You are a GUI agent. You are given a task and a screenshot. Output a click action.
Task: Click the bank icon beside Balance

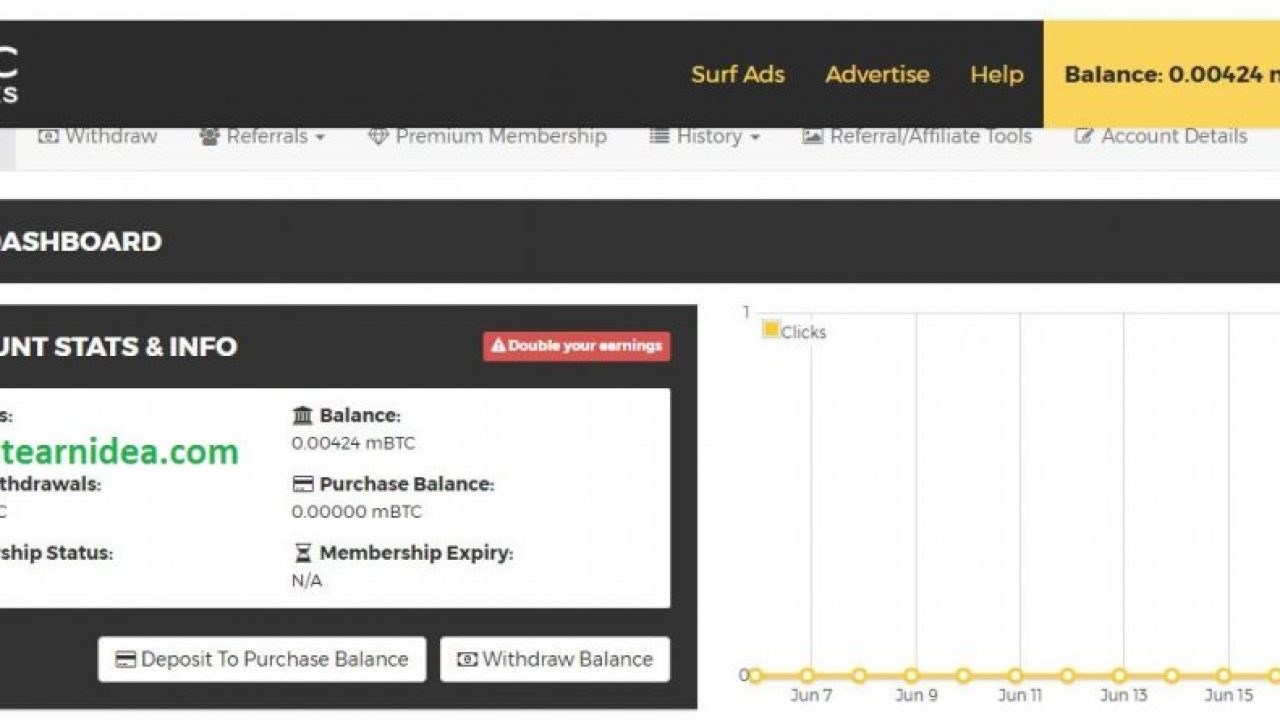tap(302, 415)
